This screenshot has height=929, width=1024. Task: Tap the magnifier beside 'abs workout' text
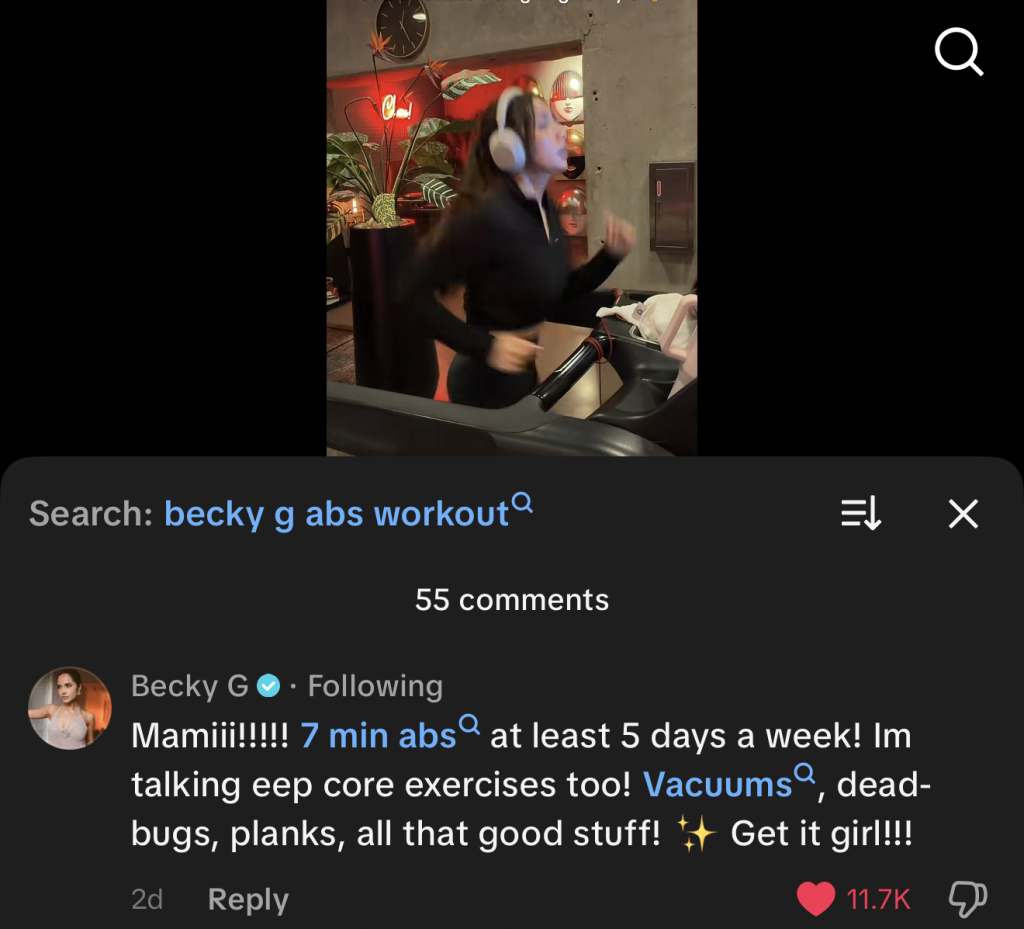tap(522, 503)
